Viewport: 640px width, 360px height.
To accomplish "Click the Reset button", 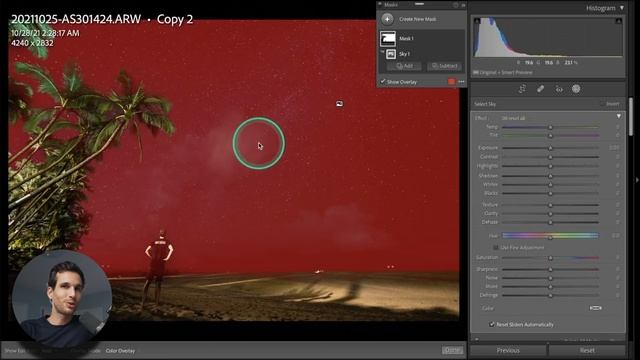I will coord(587,350).
